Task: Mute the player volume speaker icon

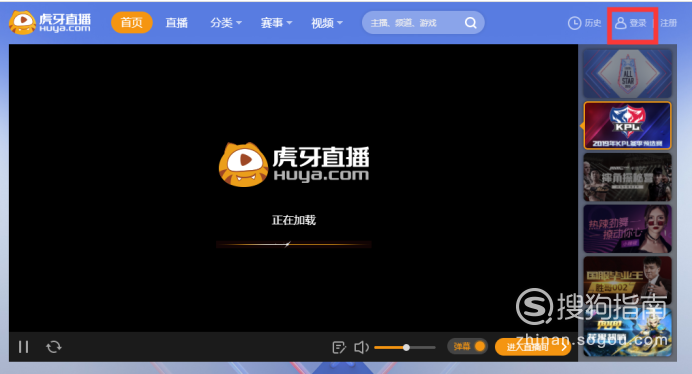Action: coord(361,348)
